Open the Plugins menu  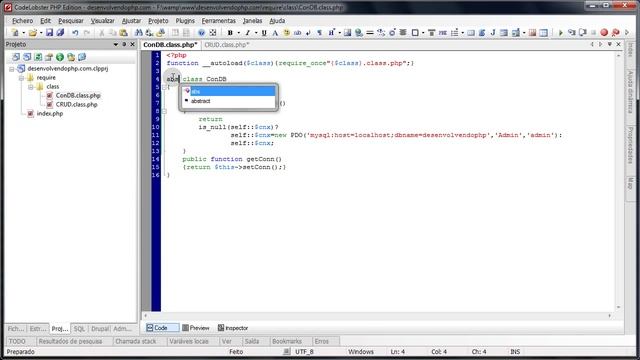point(185,20)
